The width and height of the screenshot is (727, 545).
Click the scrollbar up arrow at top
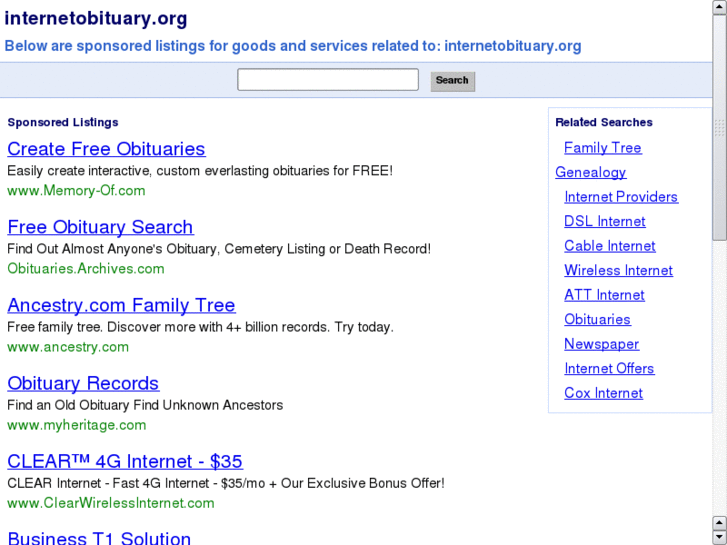point(720,7)
